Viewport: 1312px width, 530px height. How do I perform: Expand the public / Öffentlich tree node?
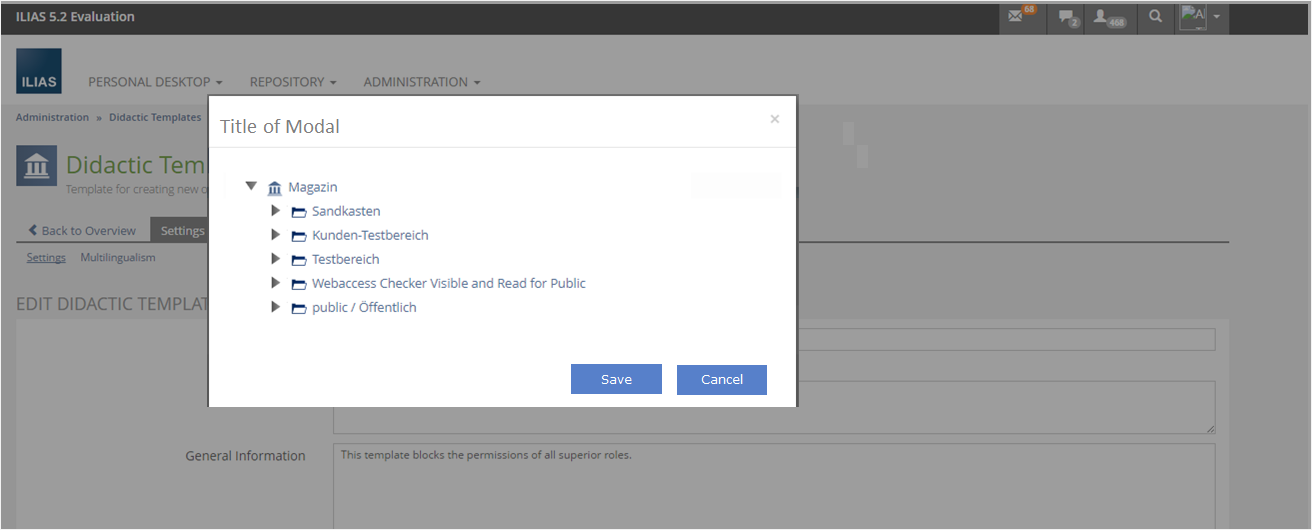[x=276, y=307]
